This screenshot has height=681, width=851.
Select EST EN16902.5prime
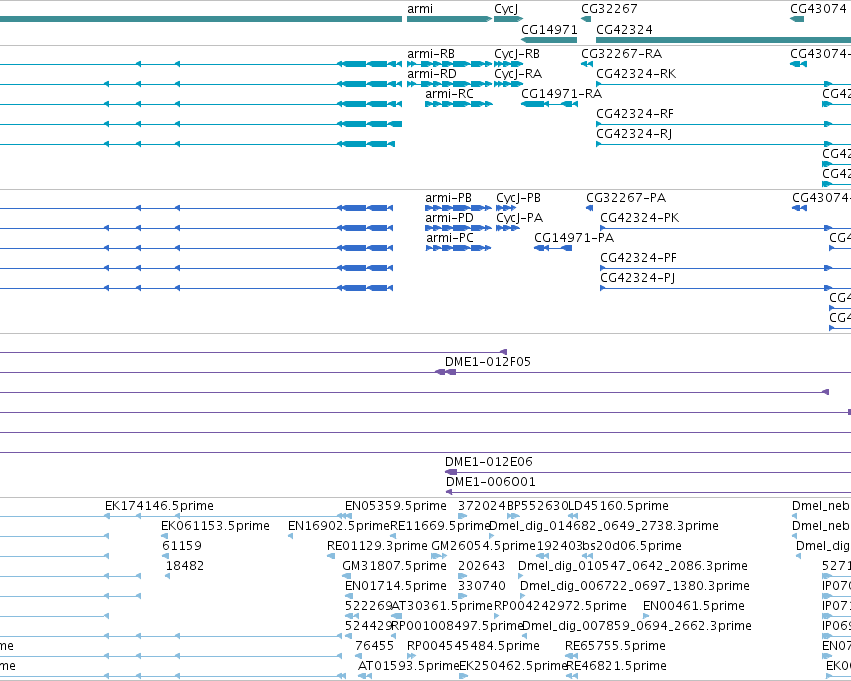[290, 536]
